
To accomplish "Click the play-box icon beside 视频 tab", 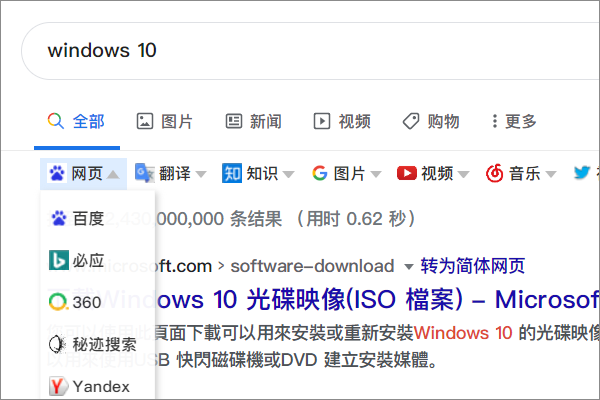I will pyautogui.click(x=322, y=121).
